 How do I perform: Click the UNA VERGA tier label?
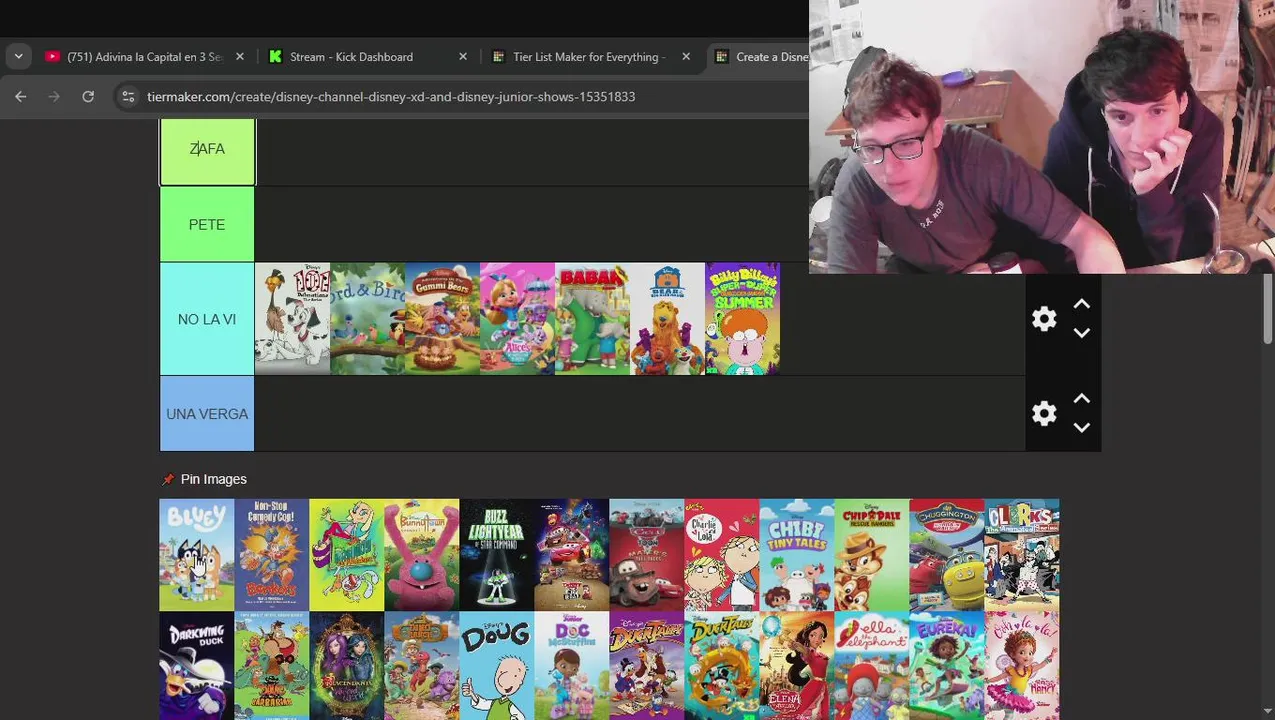coord(207,413)
